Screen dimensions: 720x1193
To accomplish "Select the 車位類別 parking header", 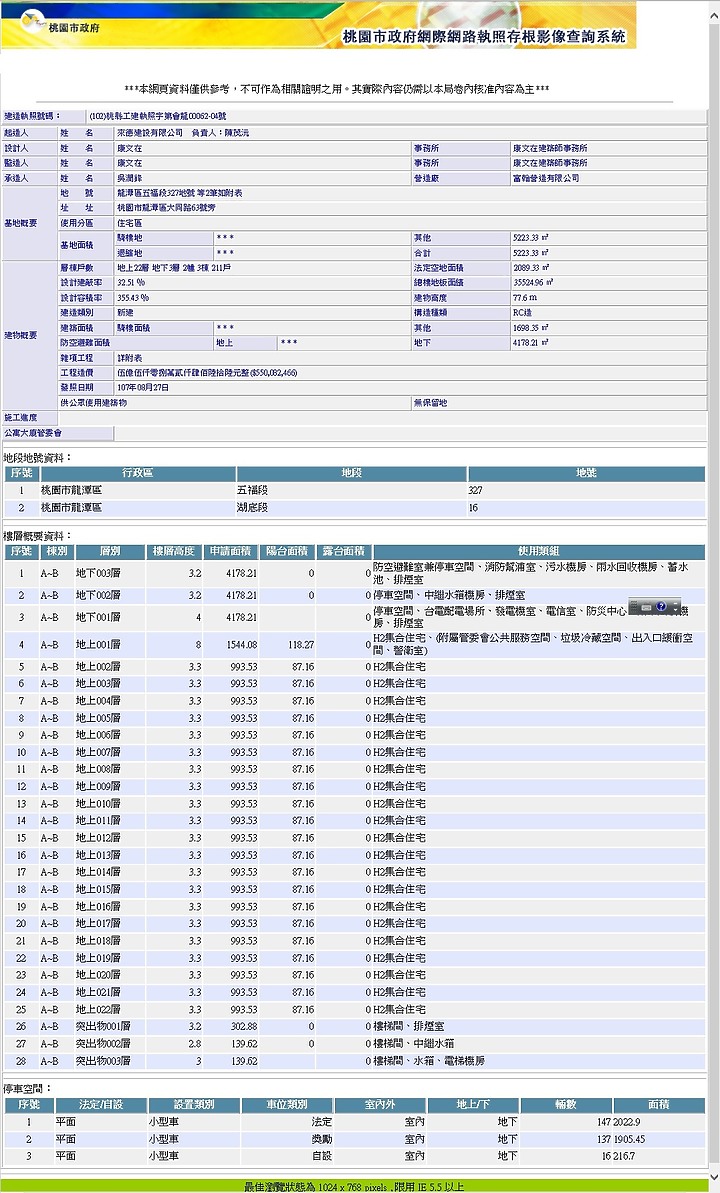I will point(287,1105).
